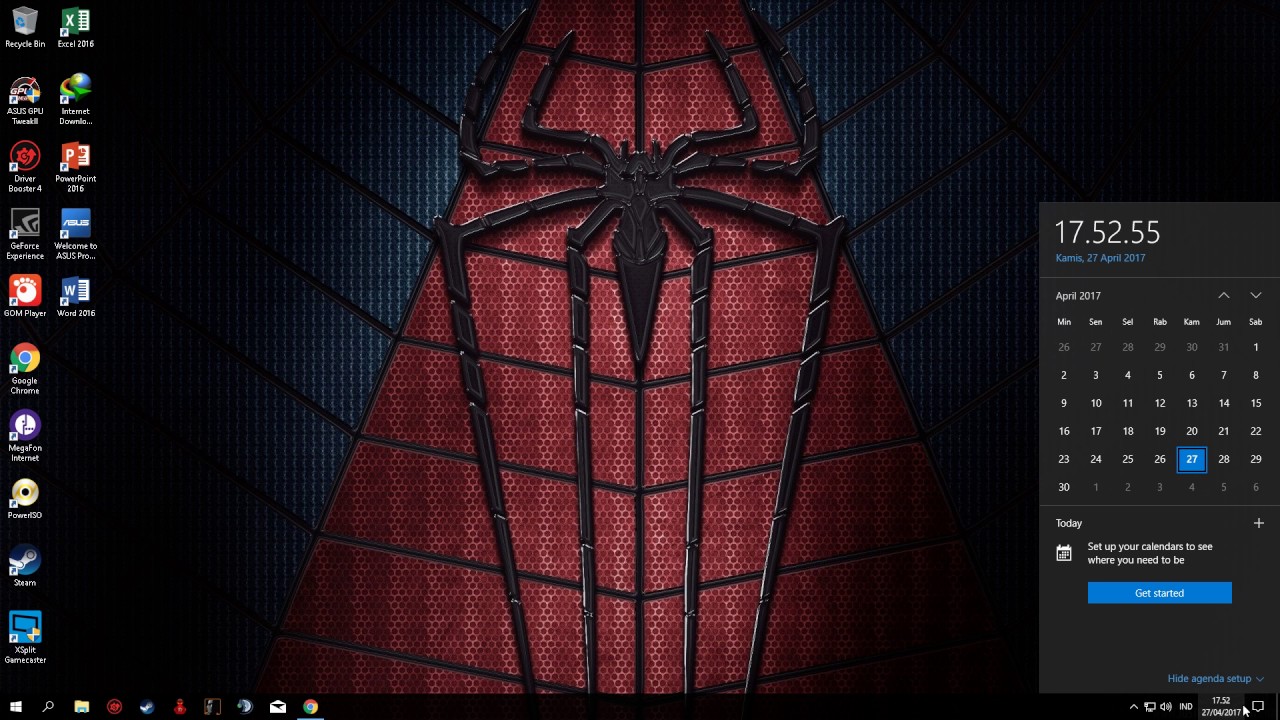Click the taskbar clock showing 17.52
The height and width of the screenshot is (720, 1280).
[x=1221, y=707]
